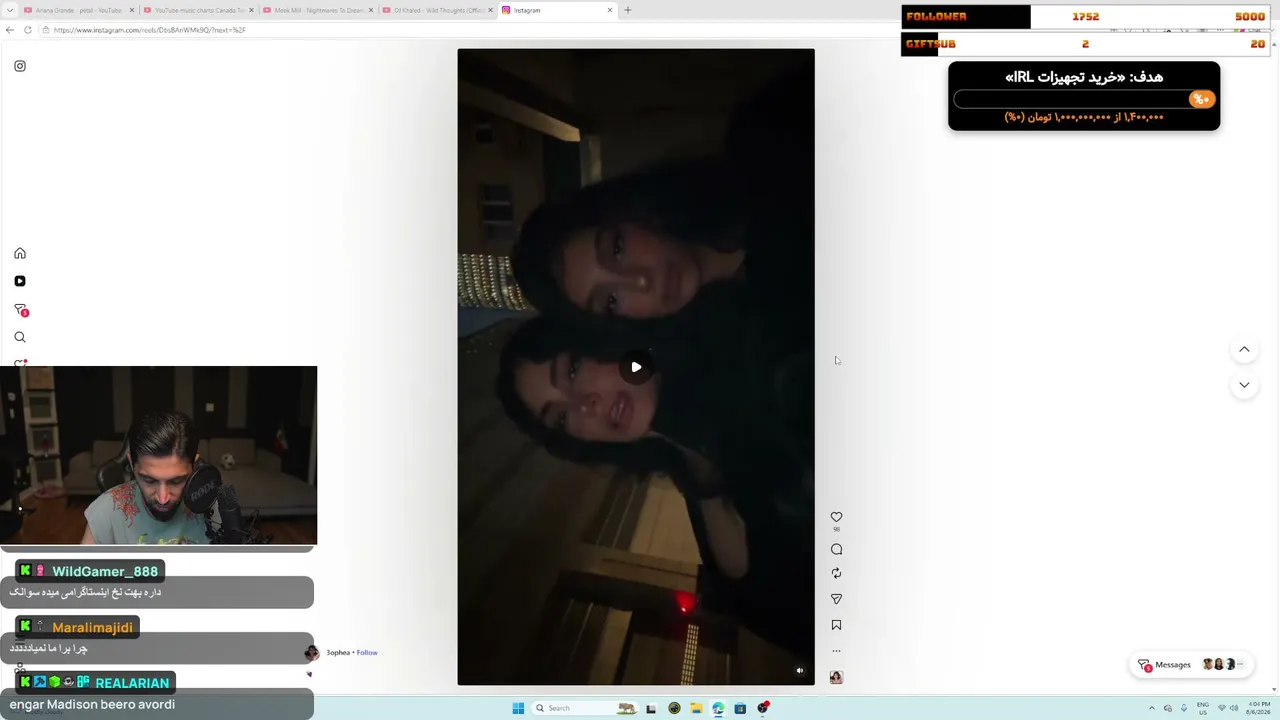Open the Reels section in sidebar
The width and height of the screenshot is (1280, 720).
(20, 281)
